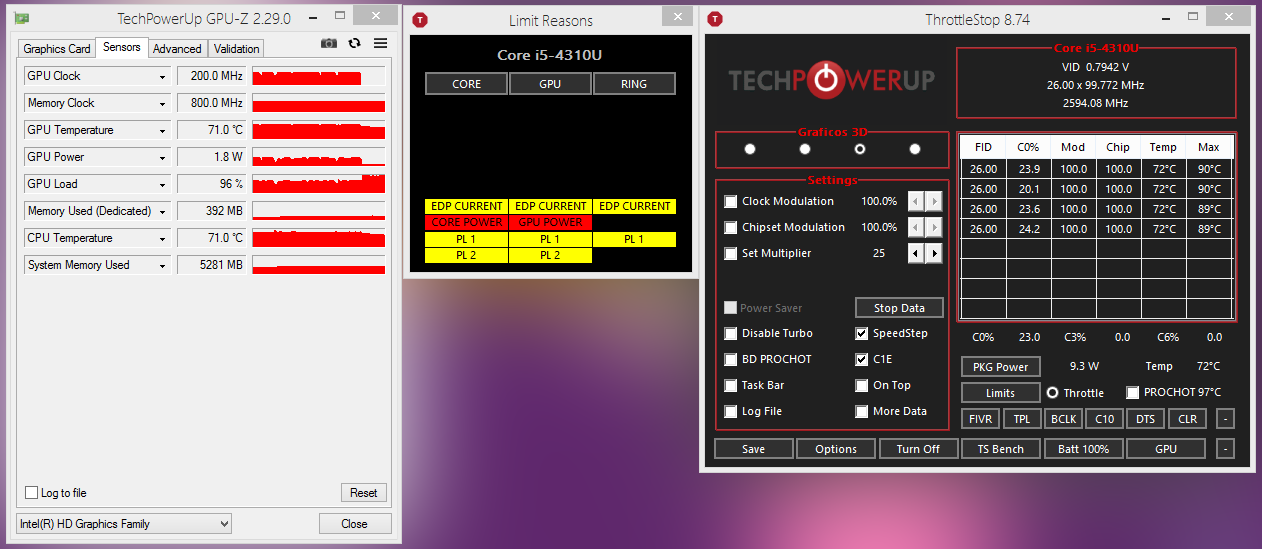Click the minus button next to GPU
The width and height of the screenshot is (1262, 549).
1226,449
